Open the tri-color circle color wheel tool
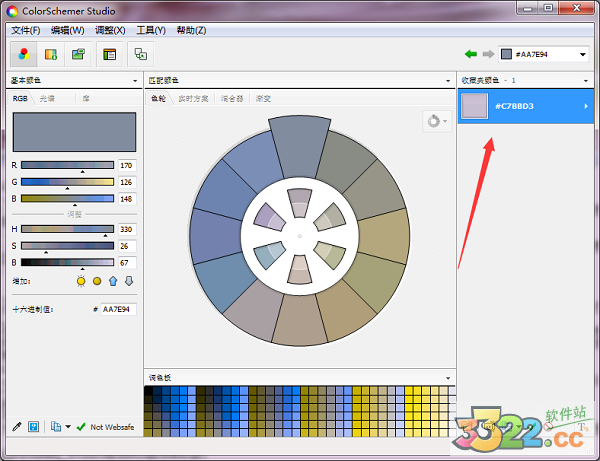600x461 pixels. [x=24, y=54]
